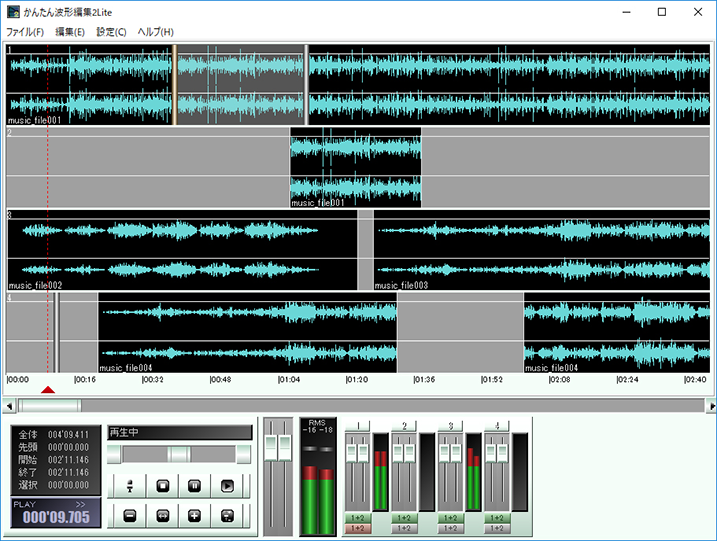717x541 pixels.
Task: Click the right end button of position slider
Action: tap(243, 455)
